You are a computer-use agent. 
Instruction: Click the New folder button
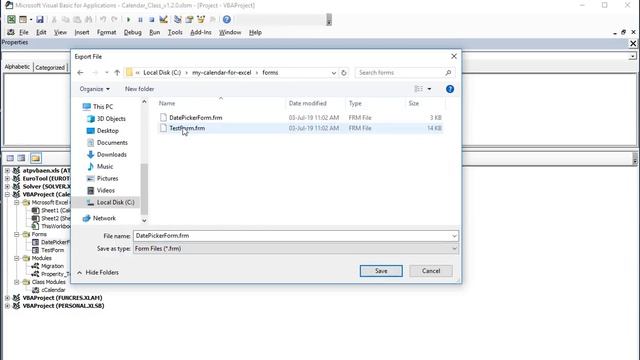tap(140, 89)
